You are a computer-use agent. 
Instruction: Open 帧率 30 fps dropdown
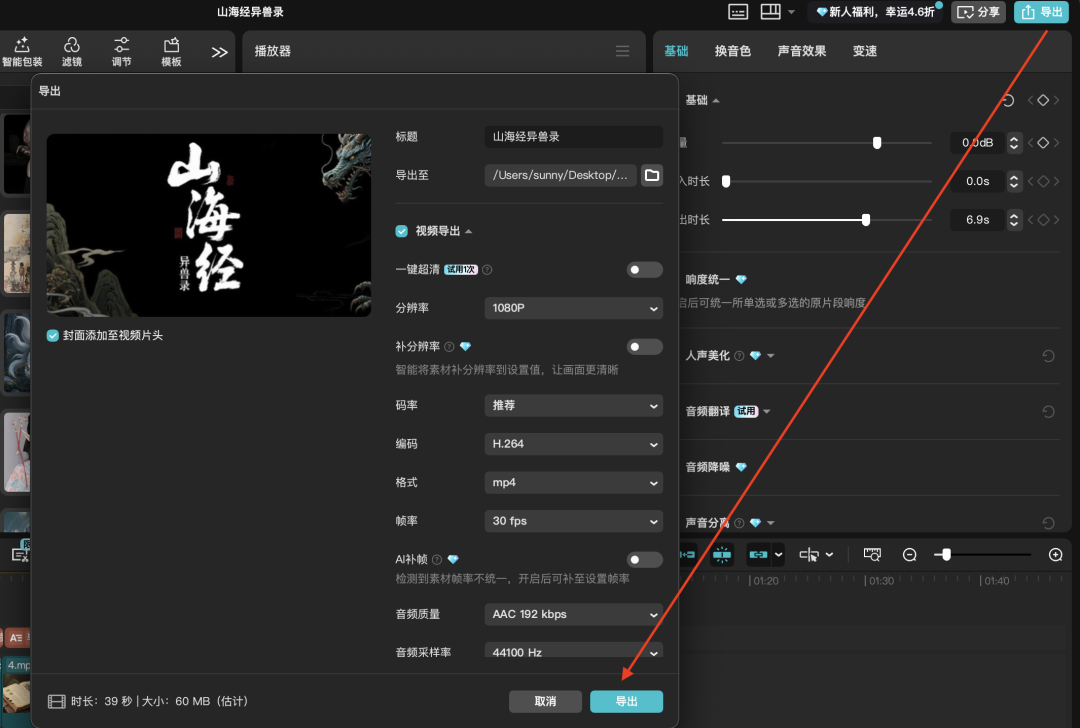[574, 521]
